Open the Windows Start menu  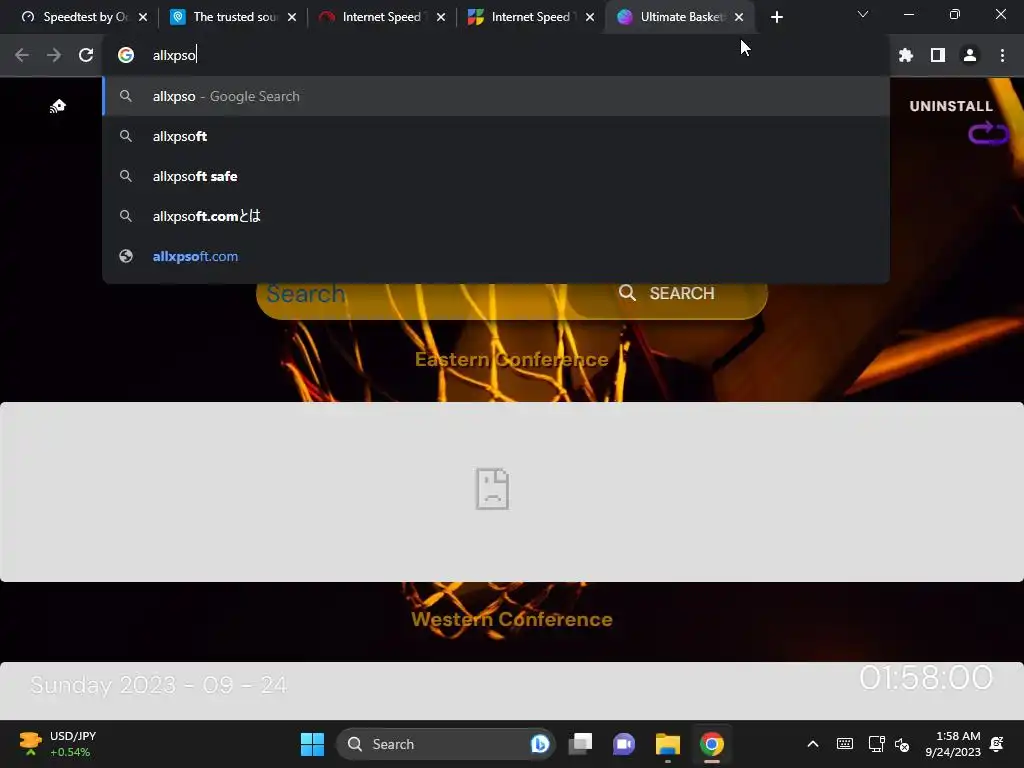pos(312,744)
